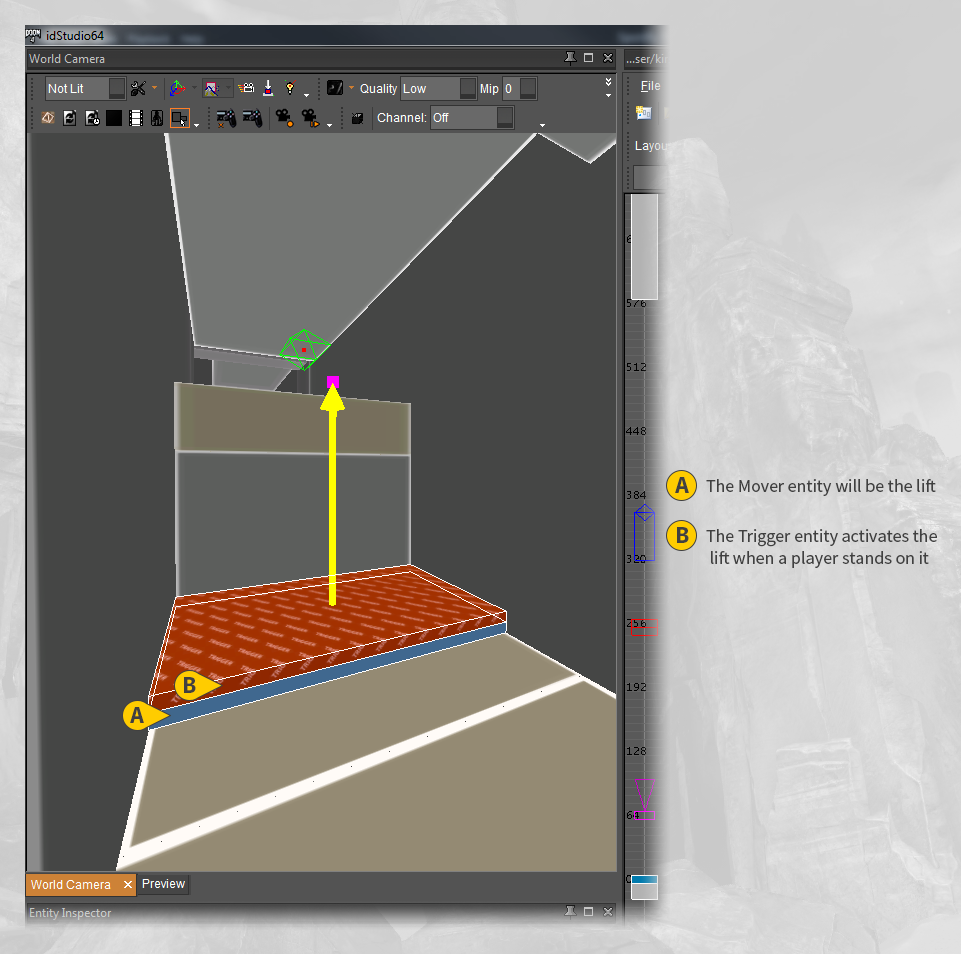Click the Entity Inspector panel title
Screen dimensions: 961x954
(x=70, y=913)
